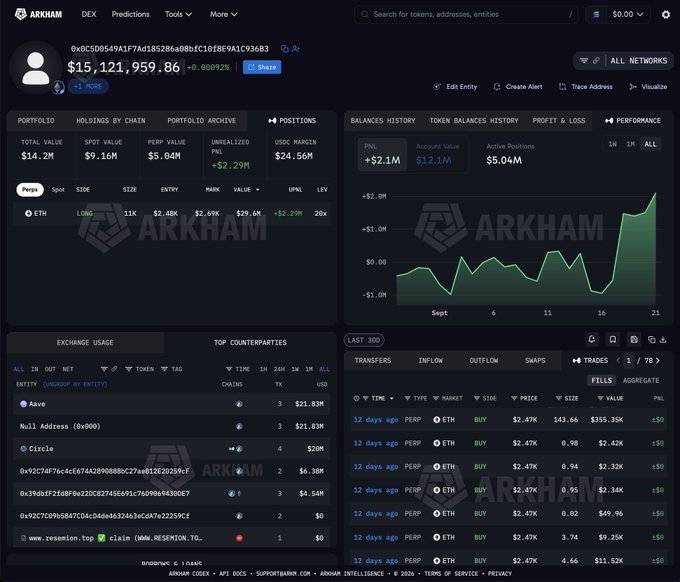Click the Arkham logo

38,14
